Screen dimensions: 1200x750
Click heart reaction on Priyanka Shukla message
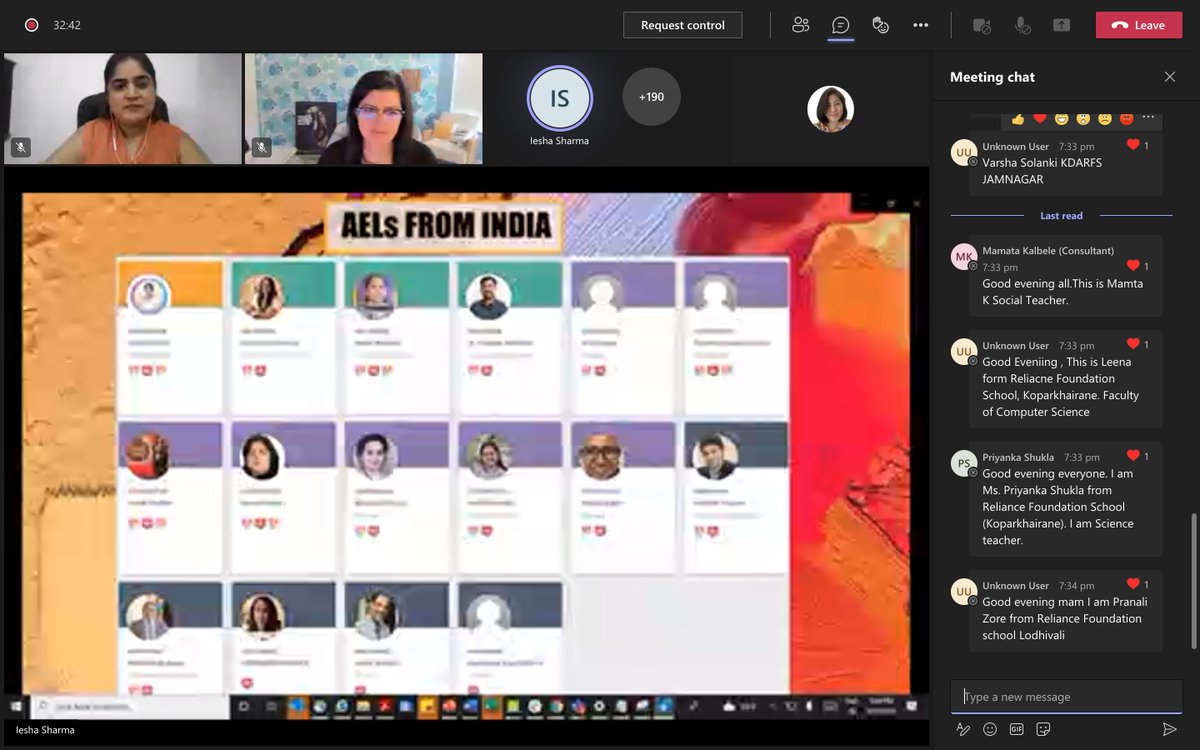click(1133, 456)
